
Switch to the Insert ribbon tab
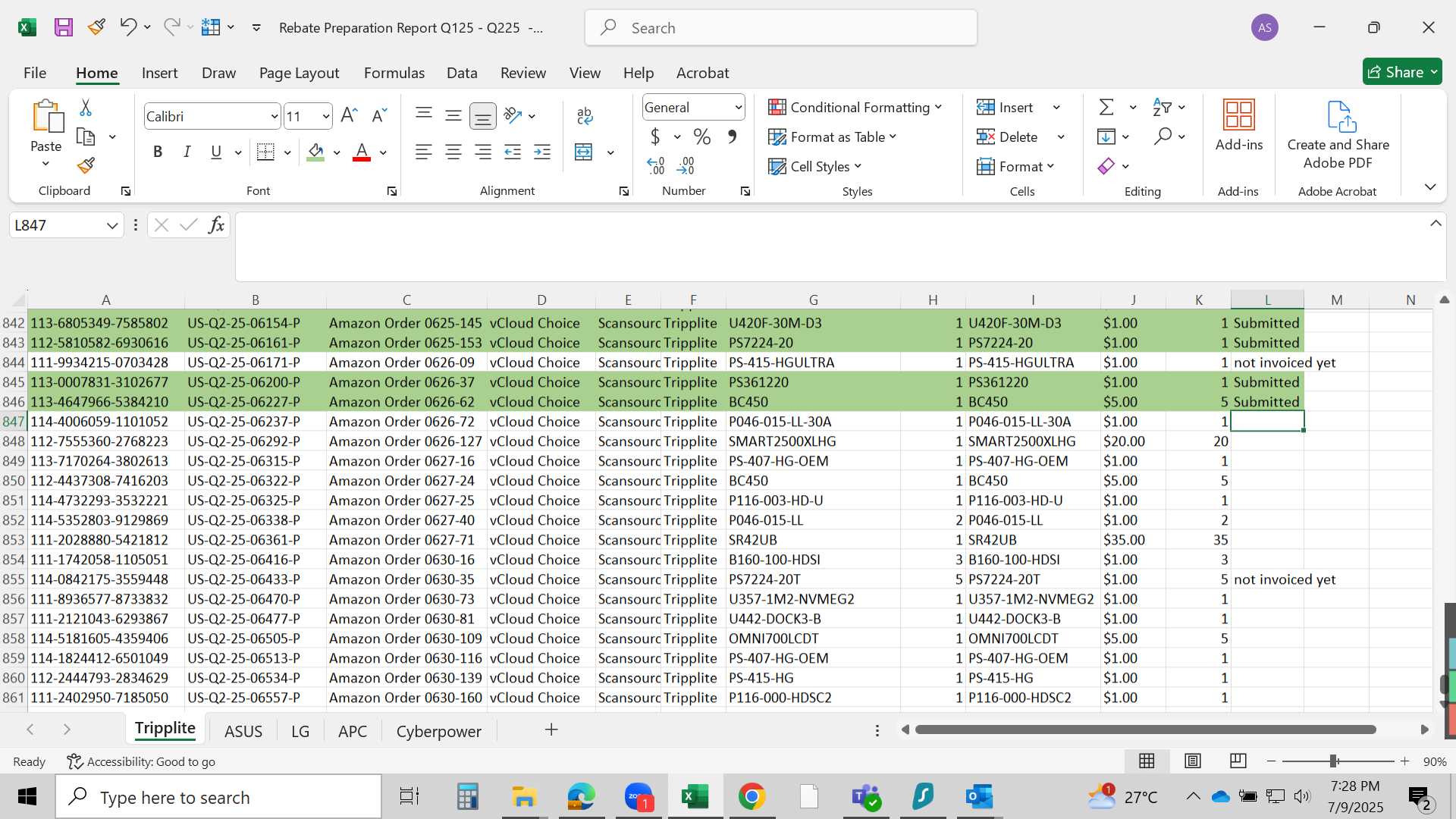tap(159, 73)
